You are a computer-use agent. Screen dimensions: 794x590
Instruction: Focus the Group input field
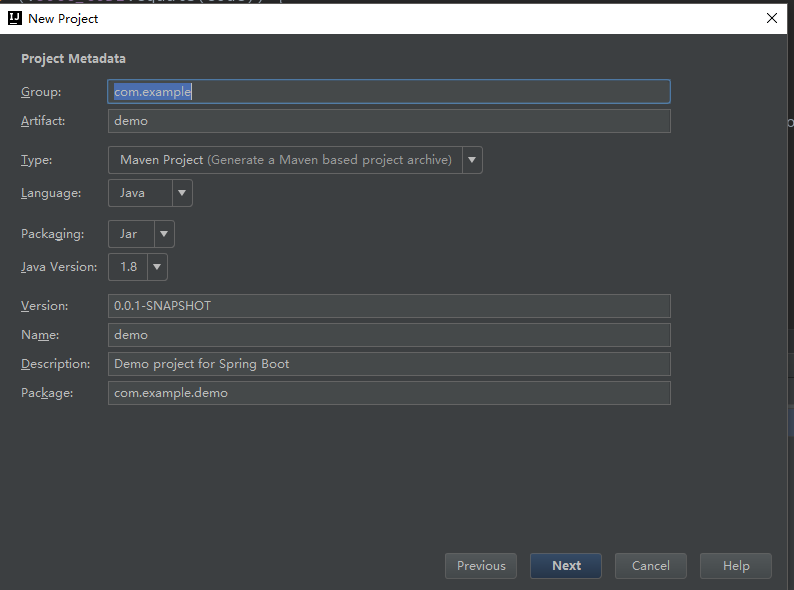(x=388, y=92)
